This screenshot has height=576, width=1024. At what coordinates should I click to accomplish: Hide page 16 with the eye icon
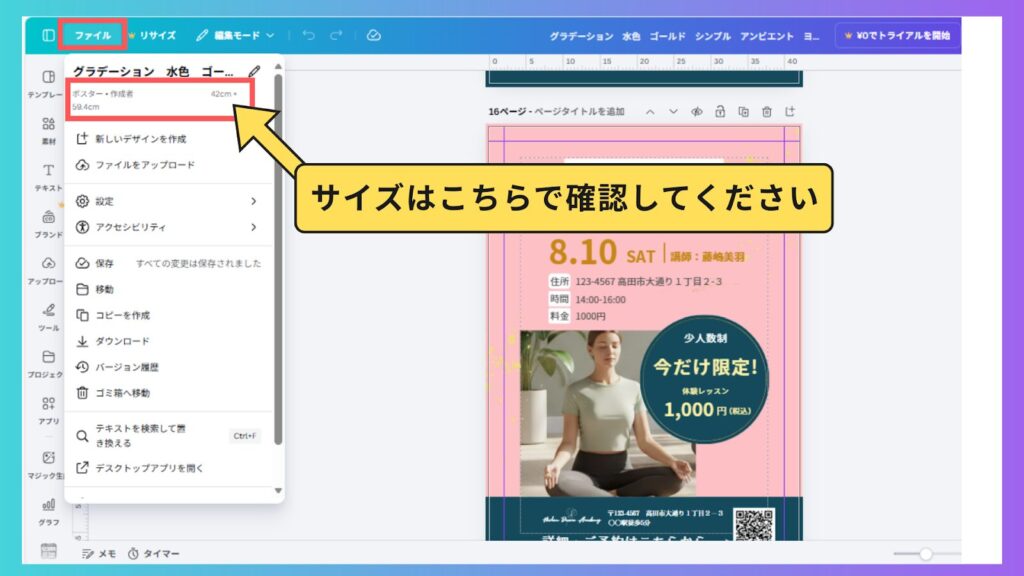(x=697, y=111)
